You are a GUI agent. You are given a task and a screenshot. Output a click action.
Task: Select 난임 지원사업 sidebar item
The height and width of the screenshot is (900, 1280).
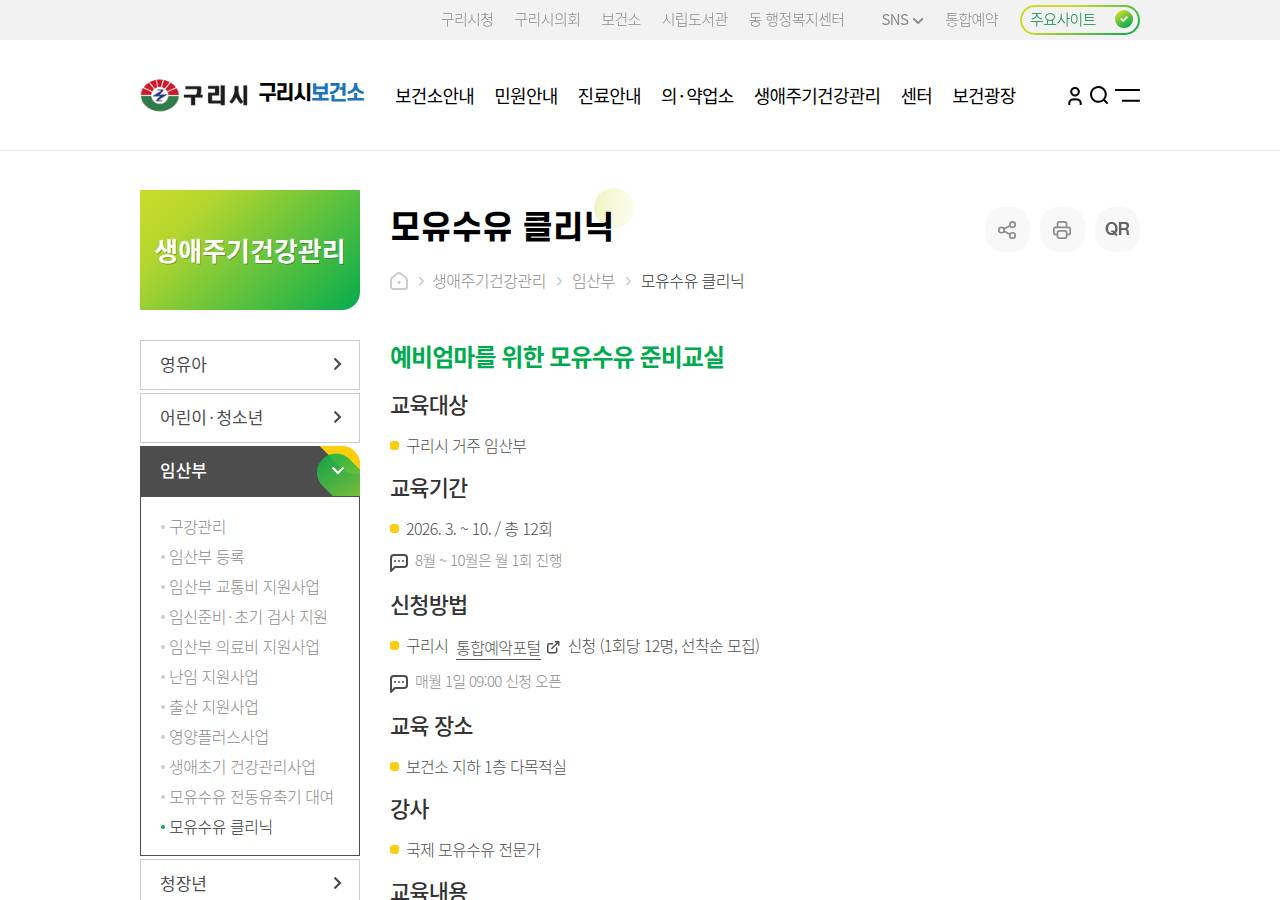coord(213,677)
